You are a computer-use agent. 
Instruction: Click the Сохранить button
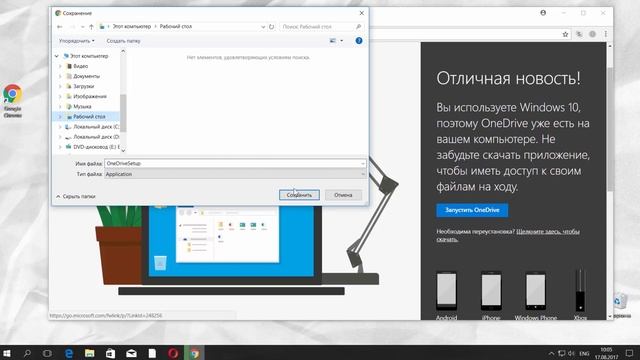(x=299, y=195)
